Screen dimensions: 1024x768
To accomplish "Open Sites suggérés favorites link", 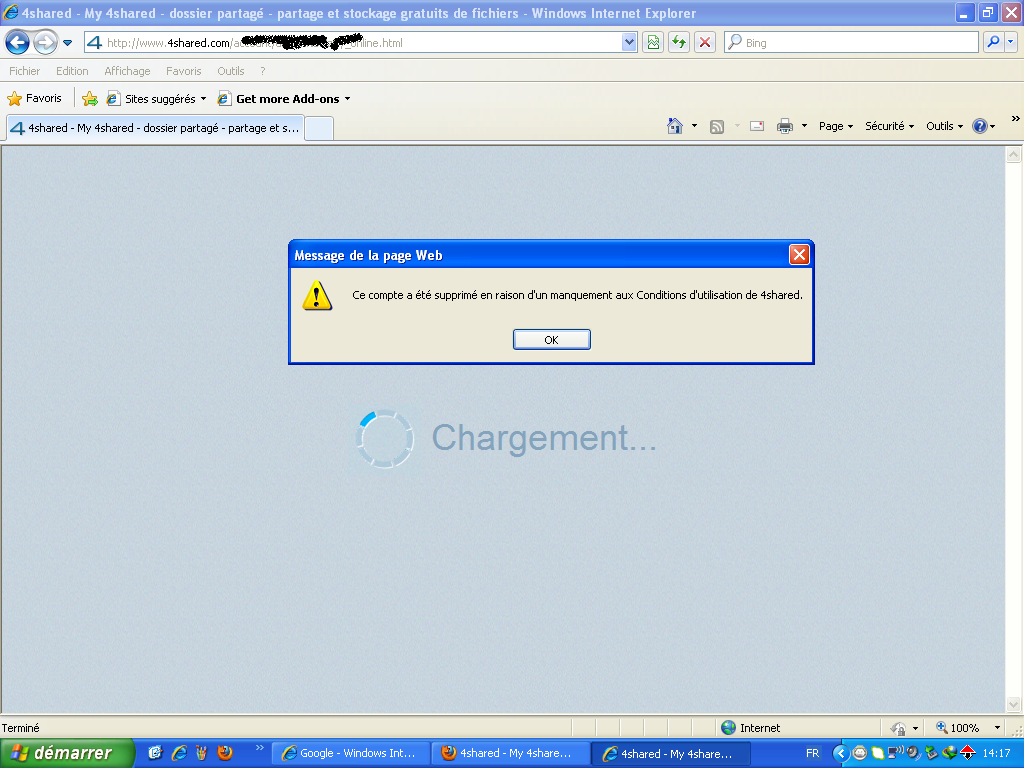I will (152, 99).
